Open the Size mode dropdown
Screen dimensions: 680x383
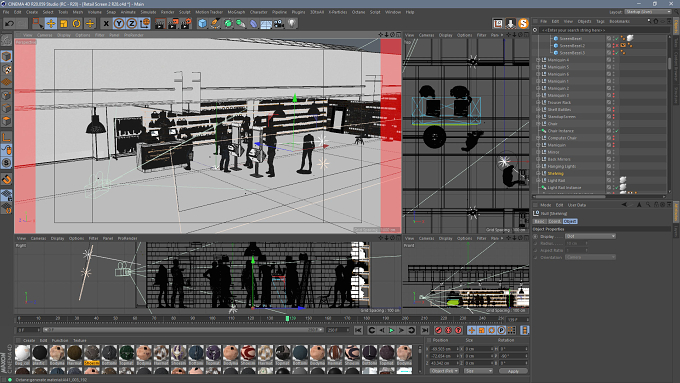(478, 371)
